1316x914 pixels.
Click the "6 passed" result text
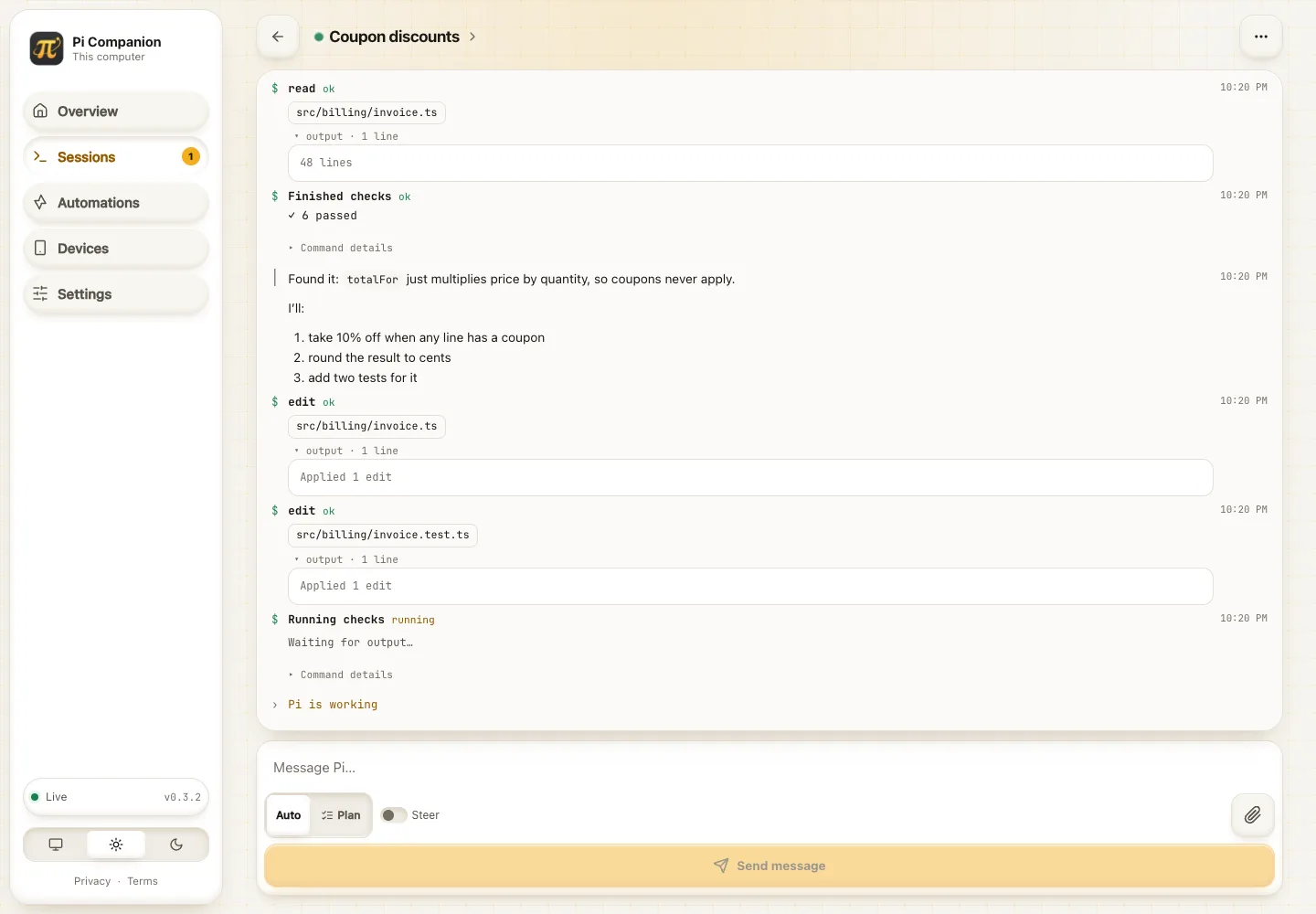(329, 216)
